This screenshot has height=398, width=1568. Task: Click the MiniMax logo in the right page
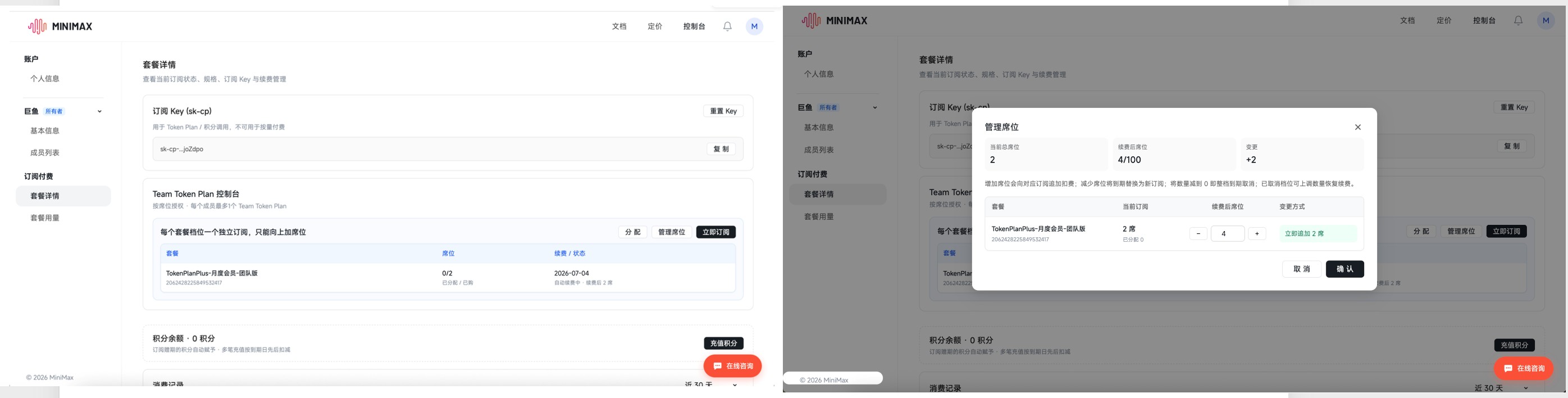pyautogui.click(x=835, y=20)
